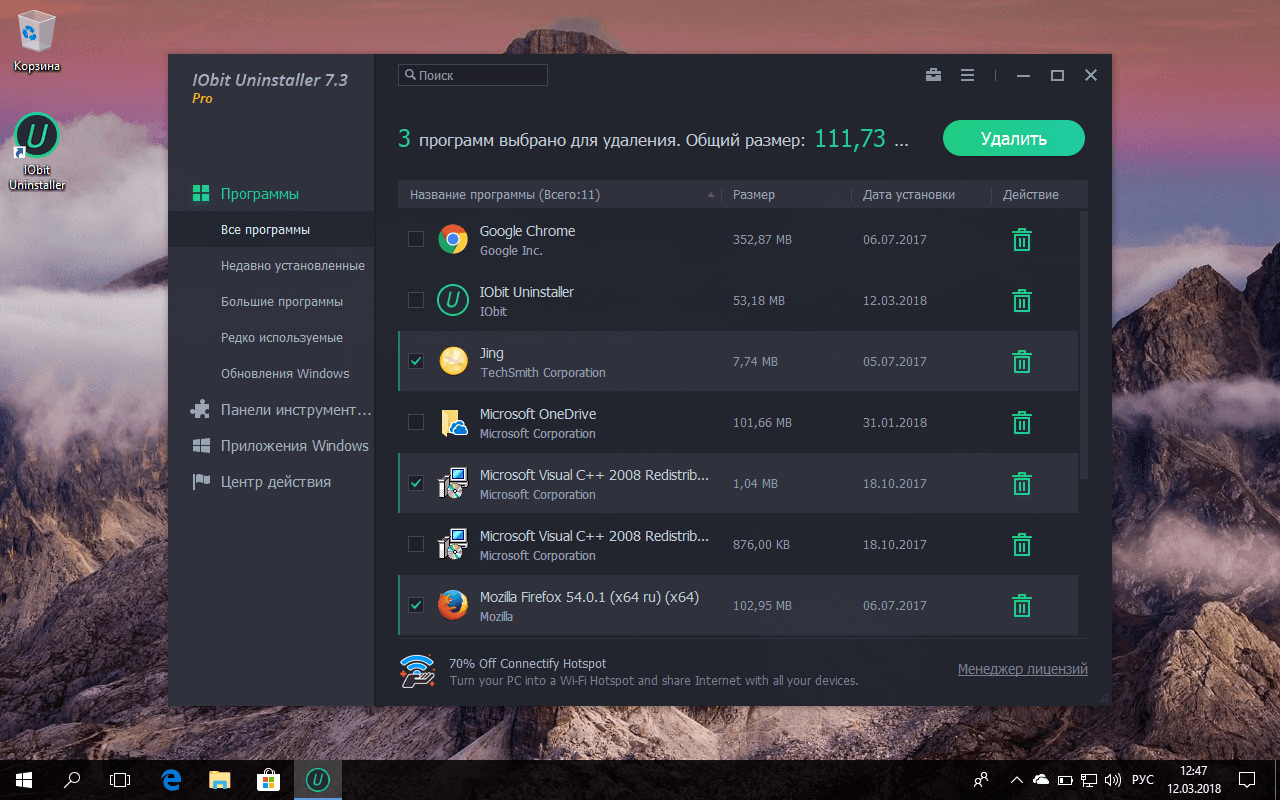Screen dimensions: 1280x800
Task: Select Недавно установленные in sidebar
Action: [x=292, y=266]
